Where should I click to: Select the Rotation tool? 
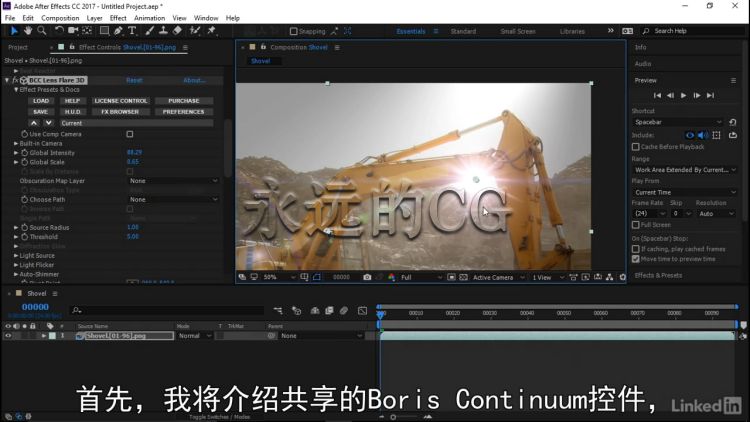58,31
